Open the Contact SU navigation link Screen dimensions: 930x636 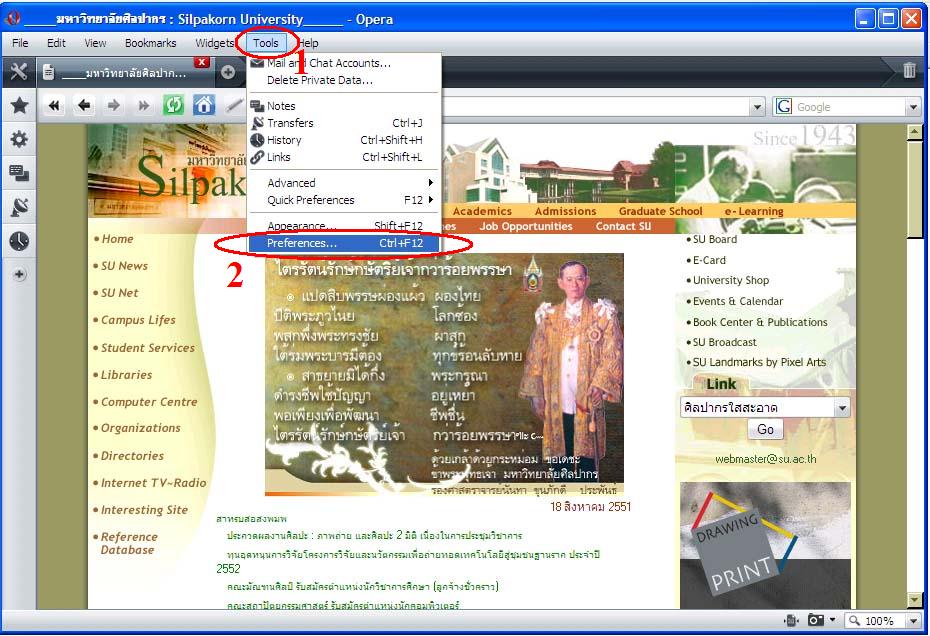[623, 226]
